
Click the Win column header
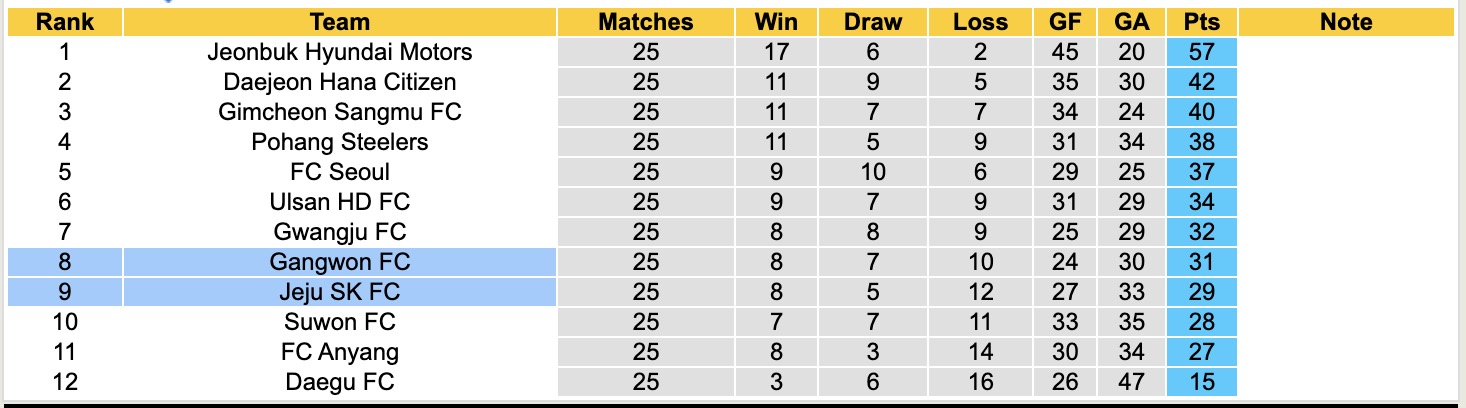pos(775,22)
